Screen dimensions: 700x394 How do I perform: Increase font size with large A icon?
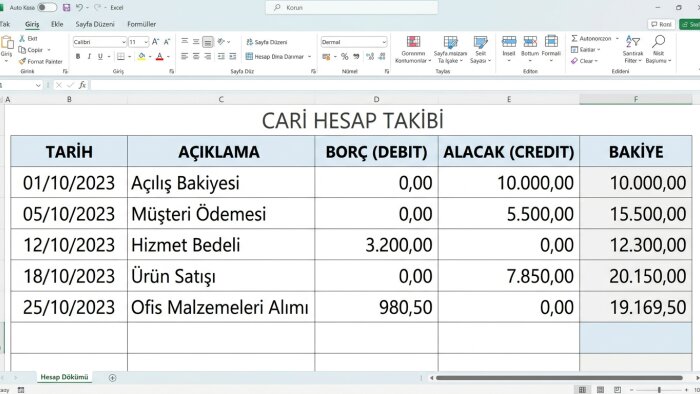[155, 42]
